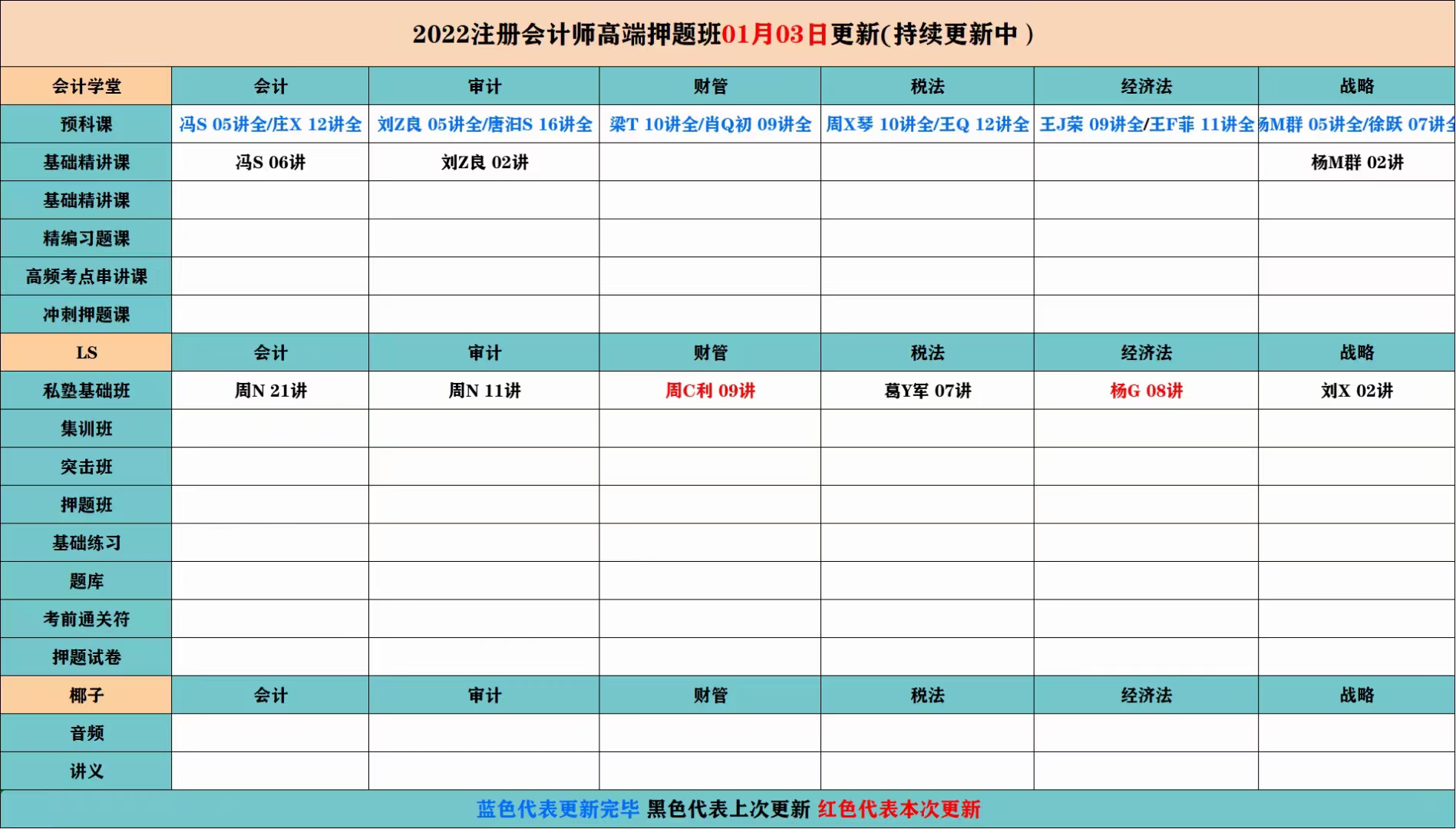1456x829 pixels.
Task: Click the red 红色代表本次更新 legend text
Action: coord(899,809)
